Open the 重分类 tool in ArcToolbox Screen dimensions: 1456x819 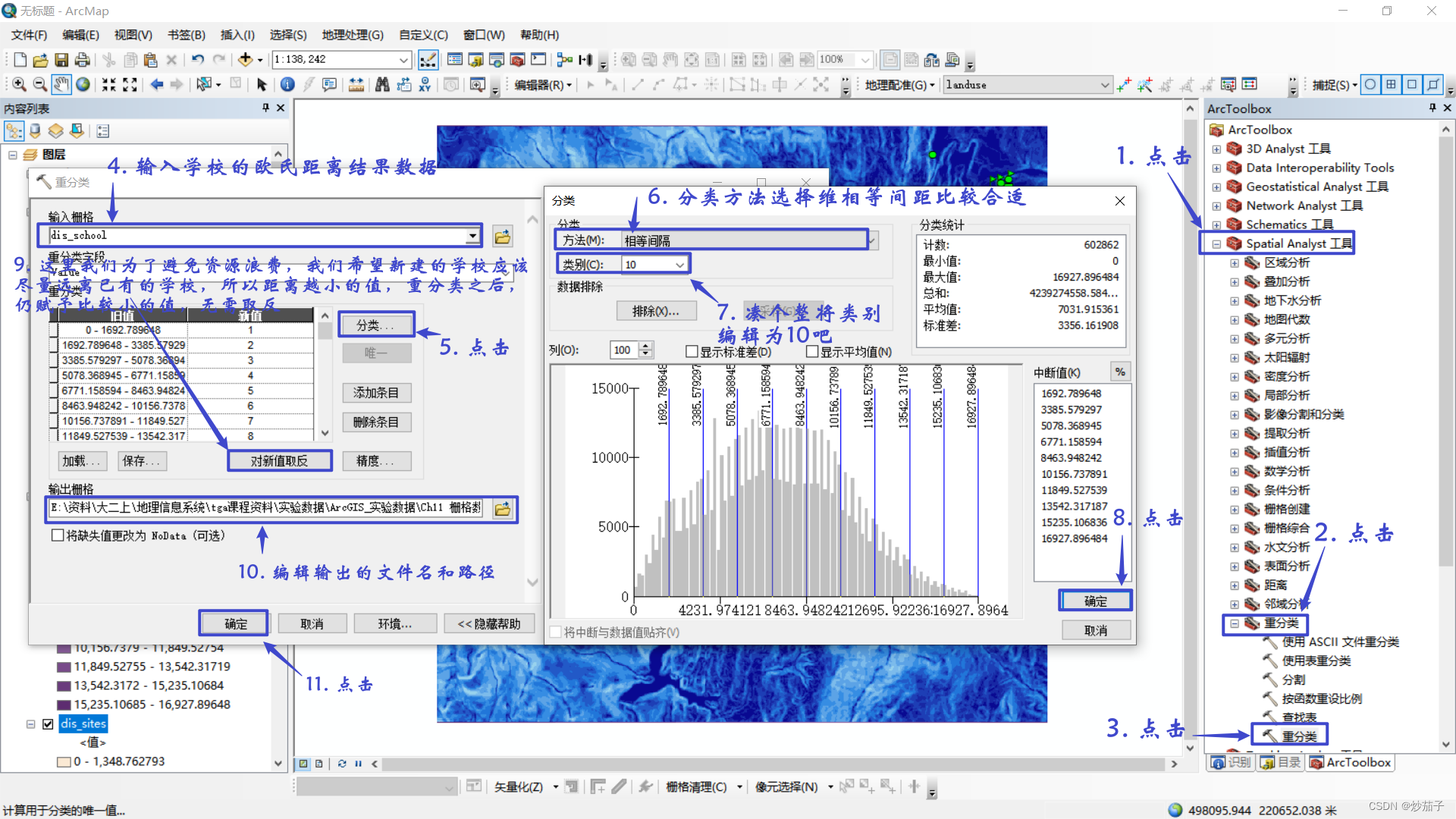click(x=1298, y=736)
